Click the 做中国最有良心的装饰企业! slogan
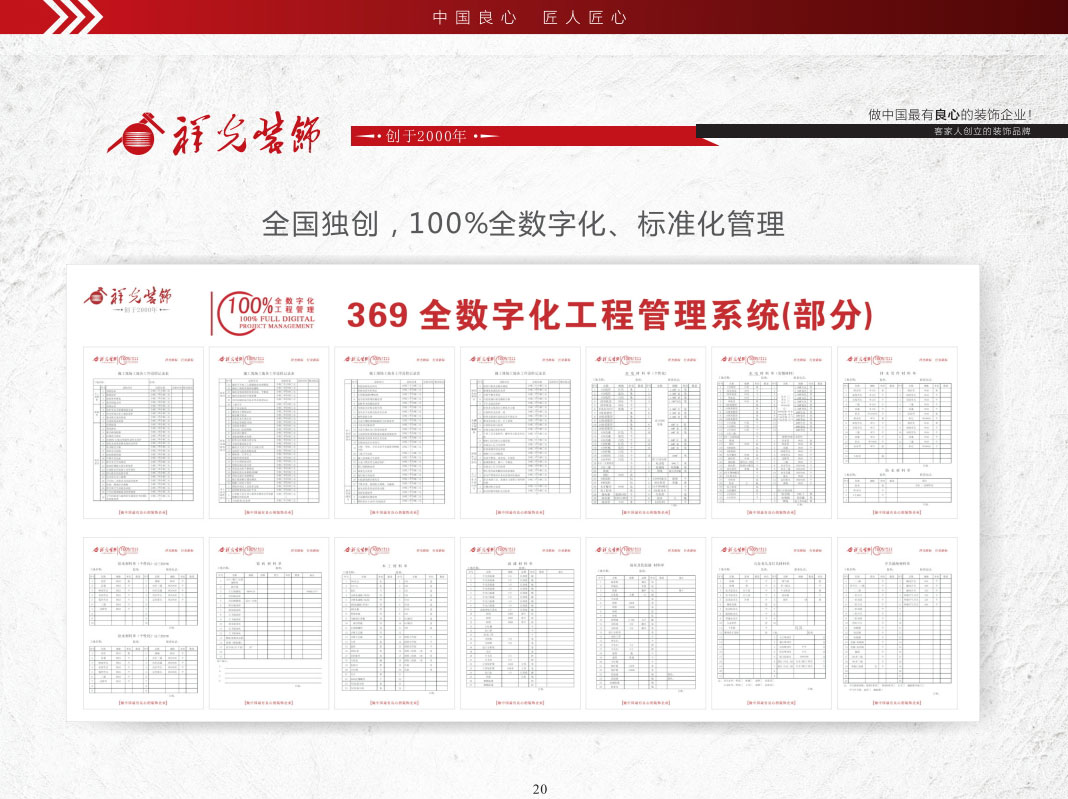The image size is (1068, 799). 949,114
